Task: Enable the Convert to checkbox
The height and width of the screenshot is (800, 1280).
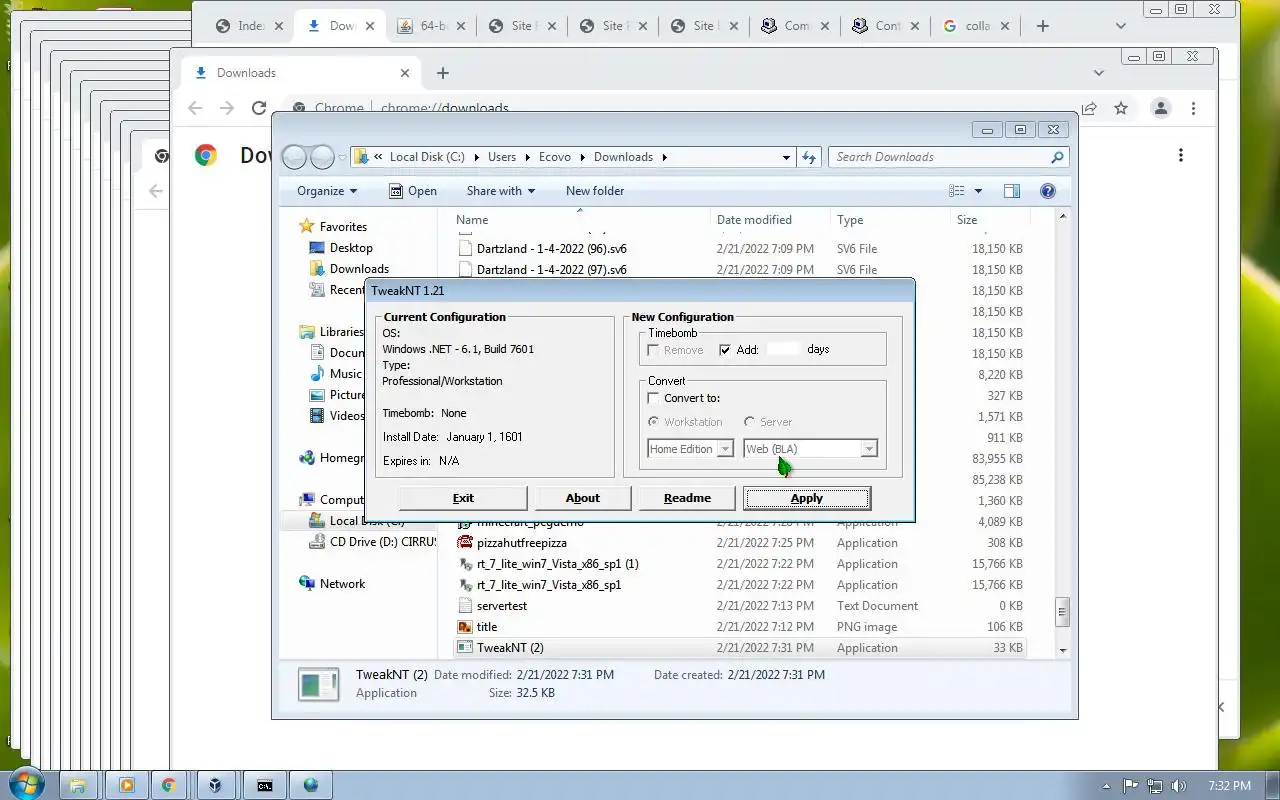Action: 653,398
